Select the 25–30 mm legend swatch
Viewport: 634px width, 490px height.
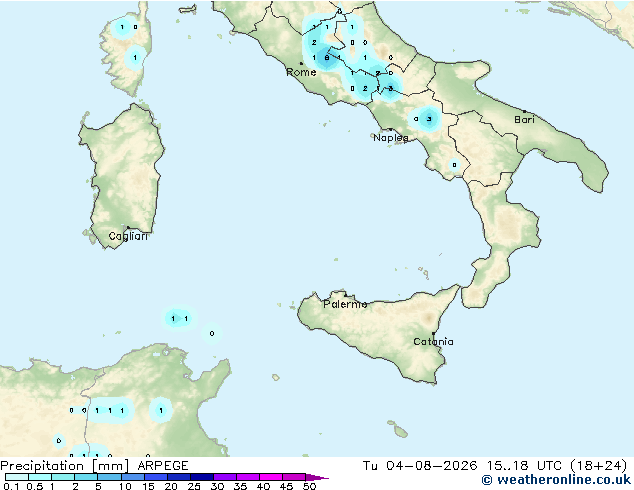(x=201, y=477)
